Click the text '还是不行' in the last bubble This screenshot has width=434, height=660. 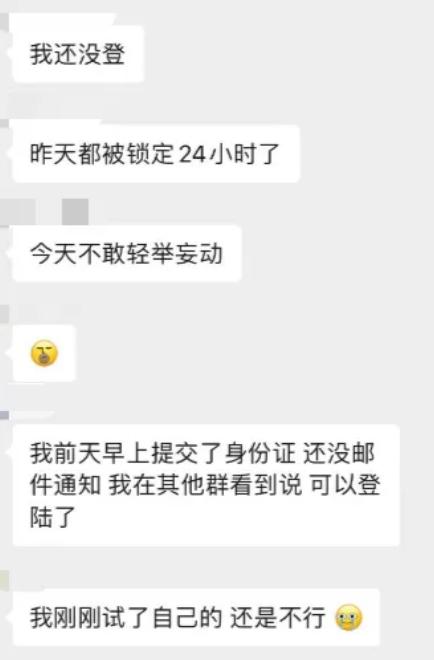click(278, 617)
